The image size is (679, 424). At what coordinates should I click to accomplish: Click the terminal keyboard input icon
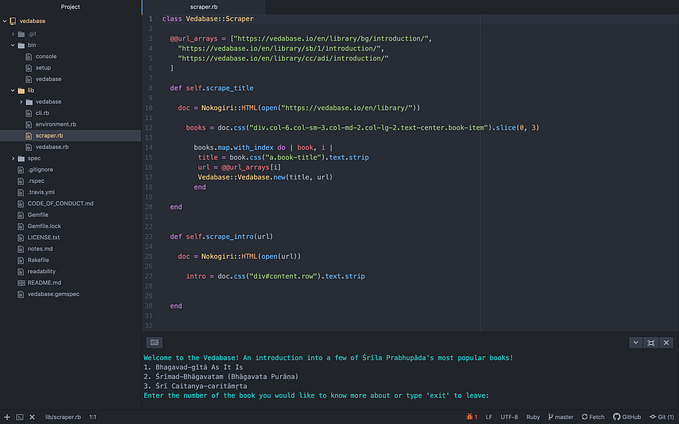[154, 343]
